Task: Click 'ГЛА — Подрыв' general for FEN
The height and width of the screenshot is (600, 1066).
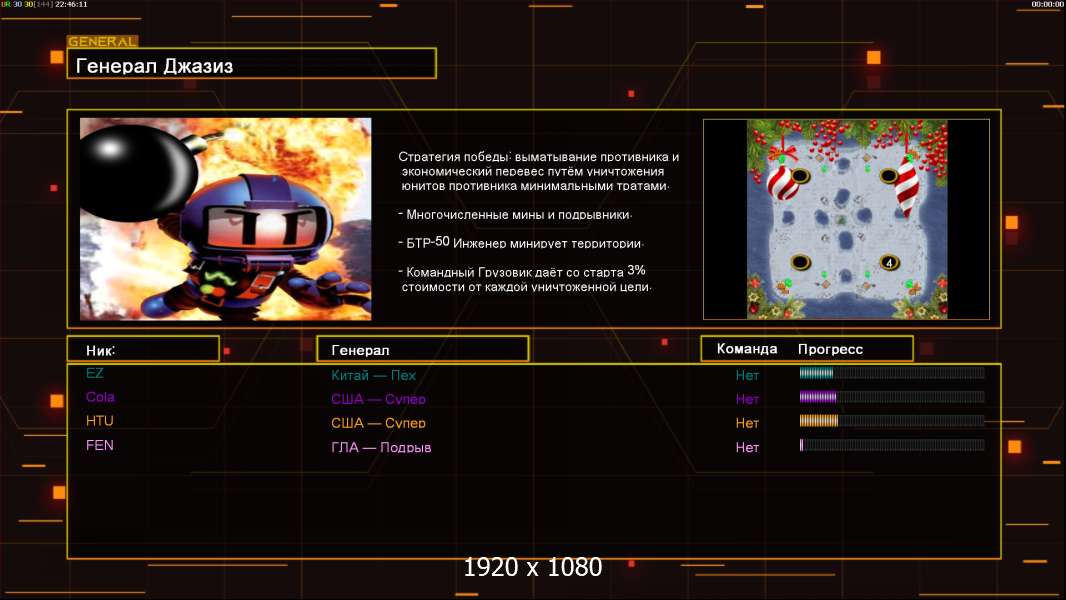Action: (x=381, y=447)
